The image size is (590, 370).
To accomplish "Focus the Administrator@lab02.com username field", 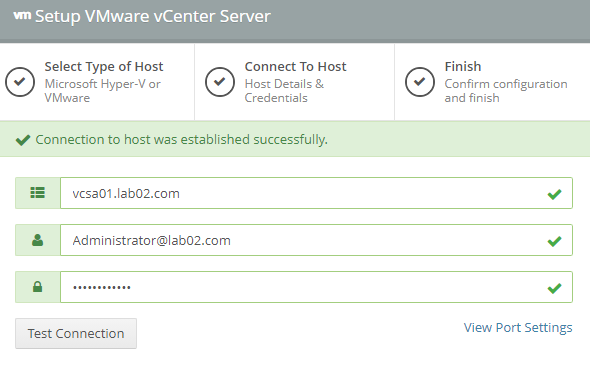I will 316,240.
